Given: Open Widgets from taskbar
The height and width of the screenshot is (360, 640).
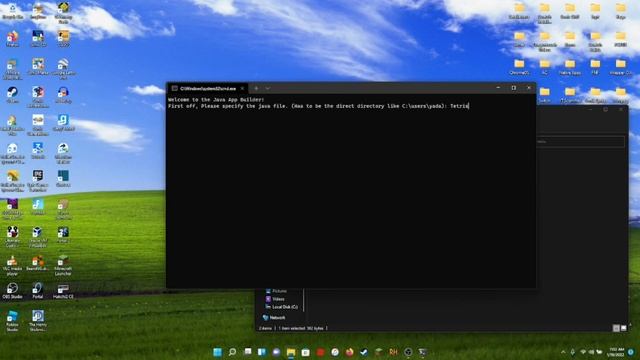Looking at the screenshot, I should point(262,352).
